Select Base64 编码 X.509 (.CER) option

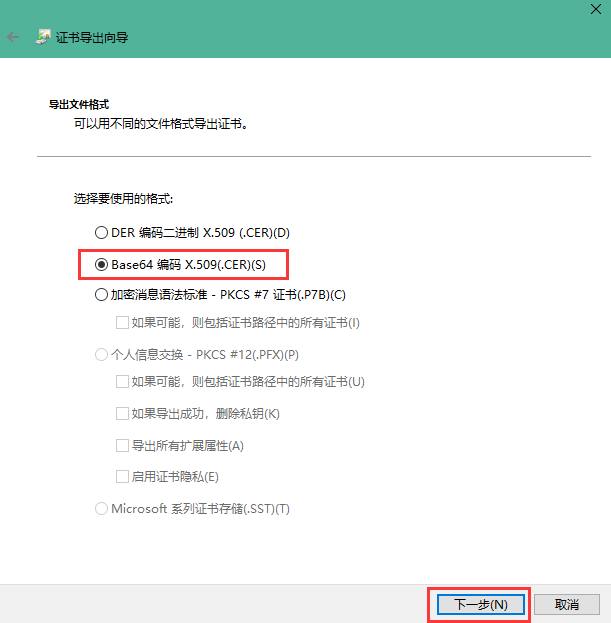point(100,264)
